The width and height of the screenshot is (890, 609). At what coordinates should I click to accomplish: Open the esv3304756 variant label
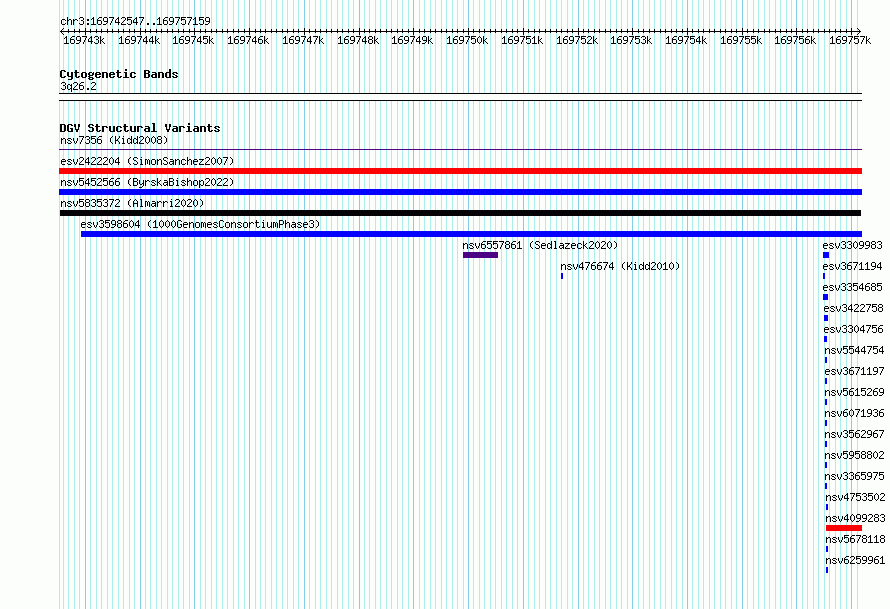(x=854, y=329)
